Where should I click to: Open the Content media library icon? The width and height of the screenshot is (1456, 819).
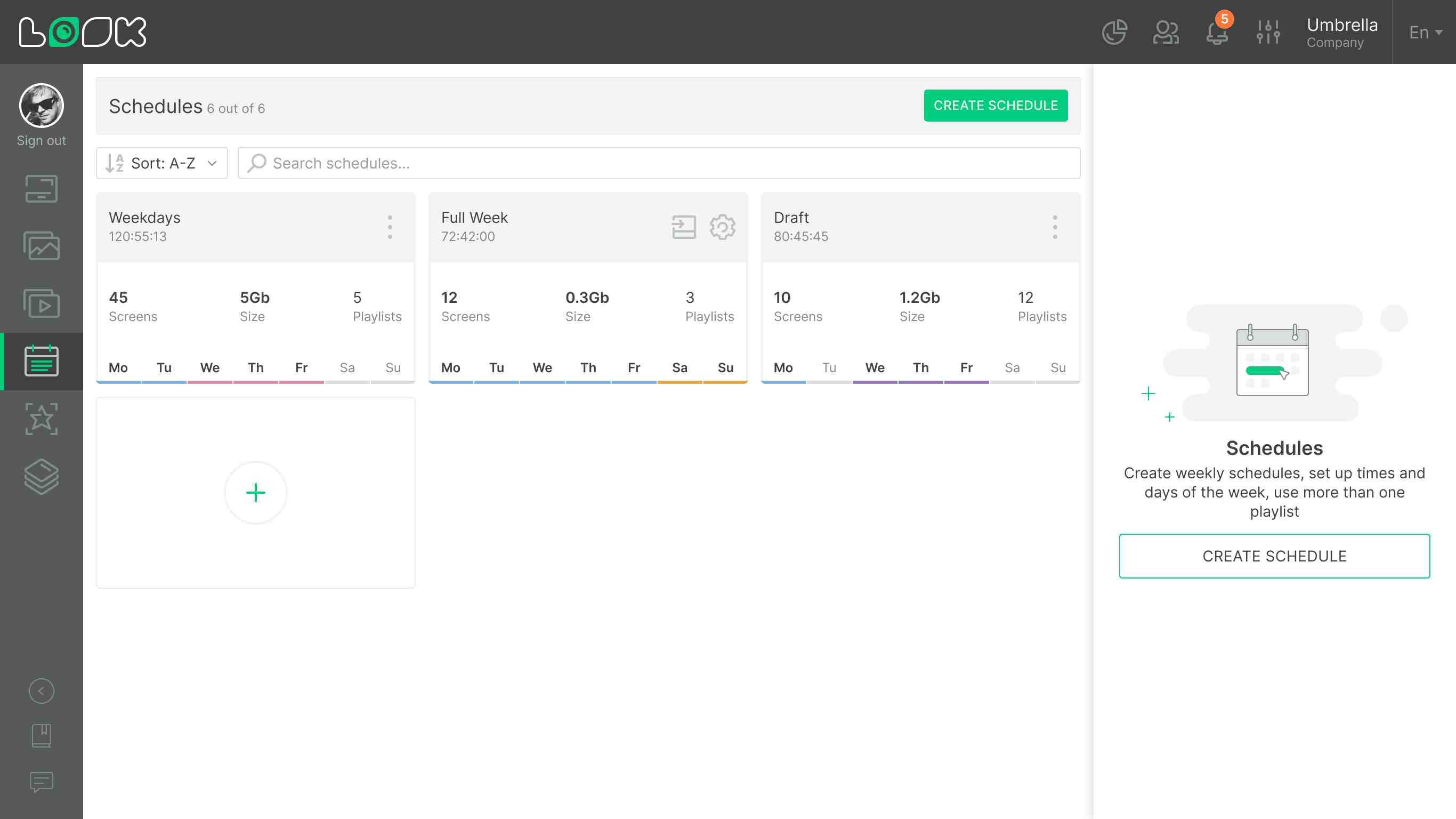(x=41, y=246)
